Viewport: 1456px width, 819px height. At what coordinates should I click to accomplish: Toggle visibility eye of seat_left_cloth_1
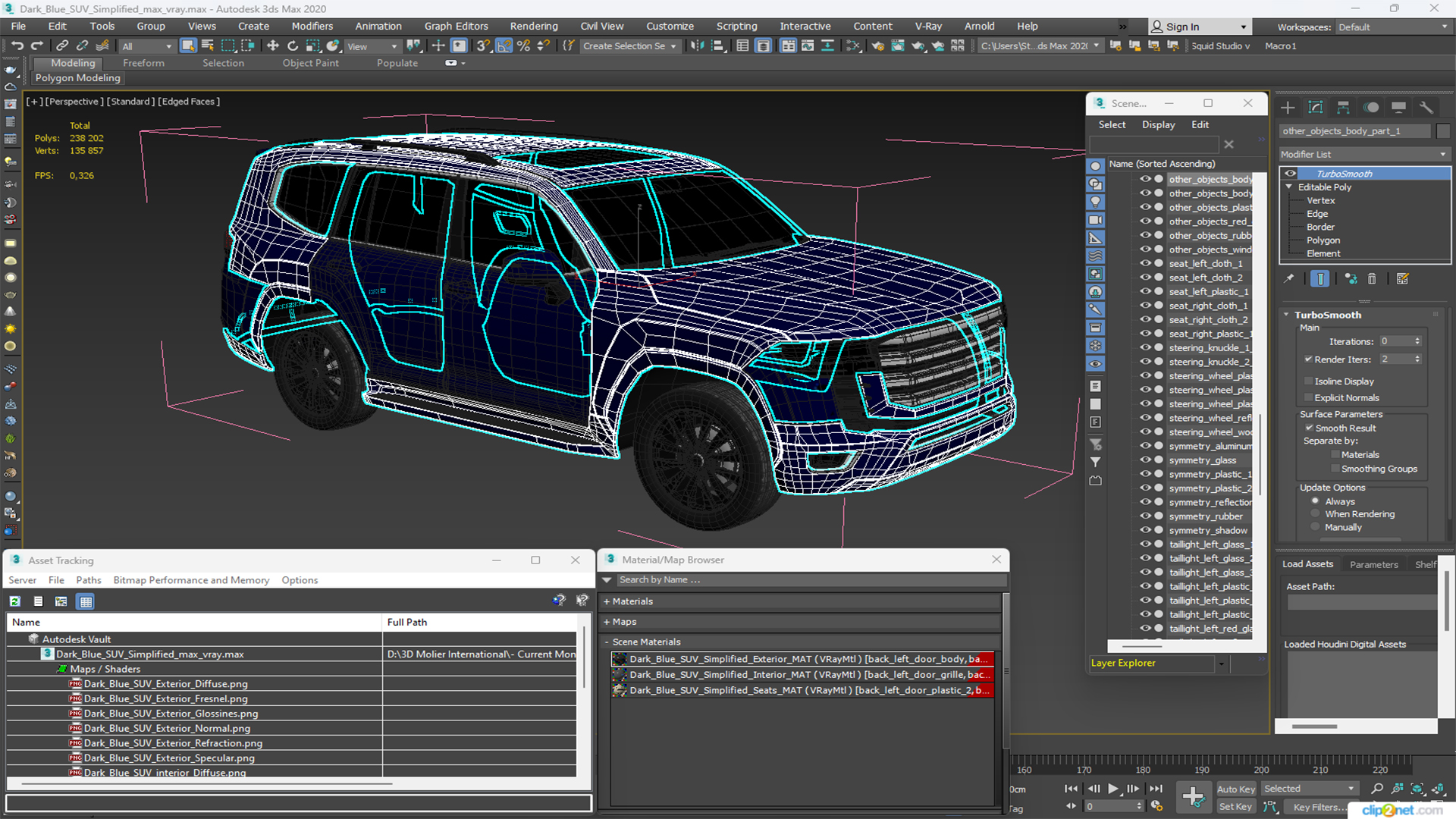pyautogui.click(x=1145, y=263)
